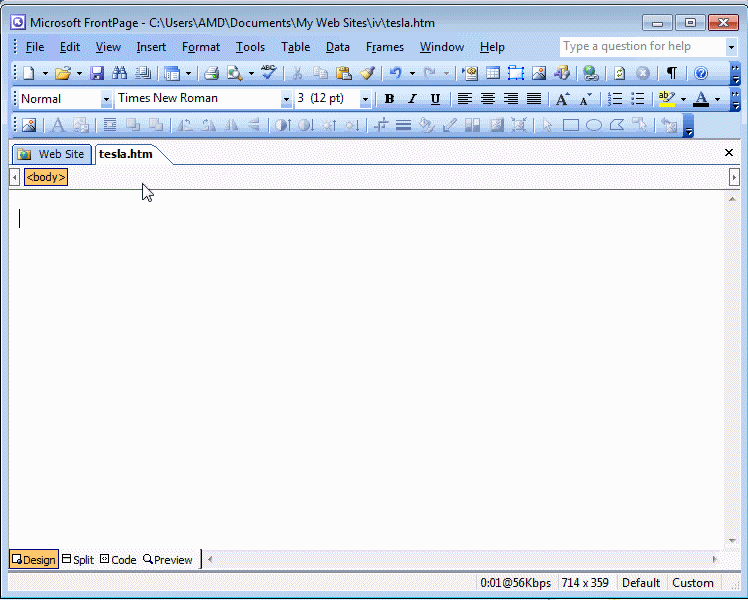Switch to the Web Site tab
748x600 pixels.
tap(52, 154)
